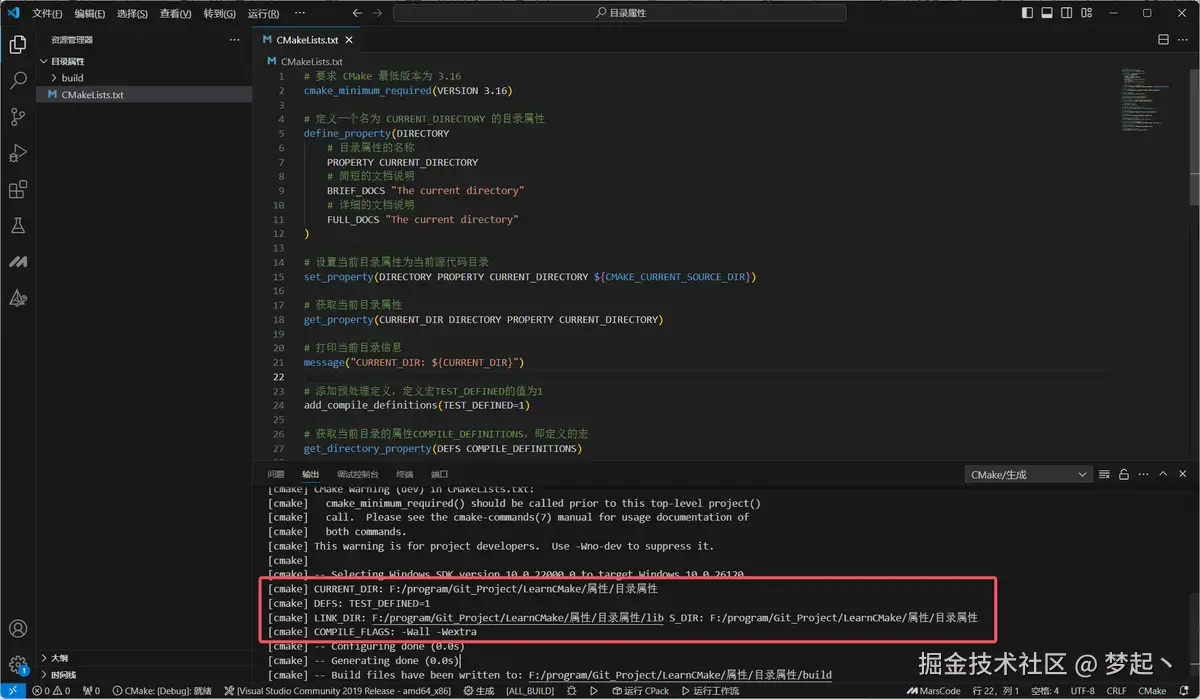This screenshot has height=699, width=1200.
Task: Open the Accounts icon
Action: pyautogui.click(x=17, y=629)
